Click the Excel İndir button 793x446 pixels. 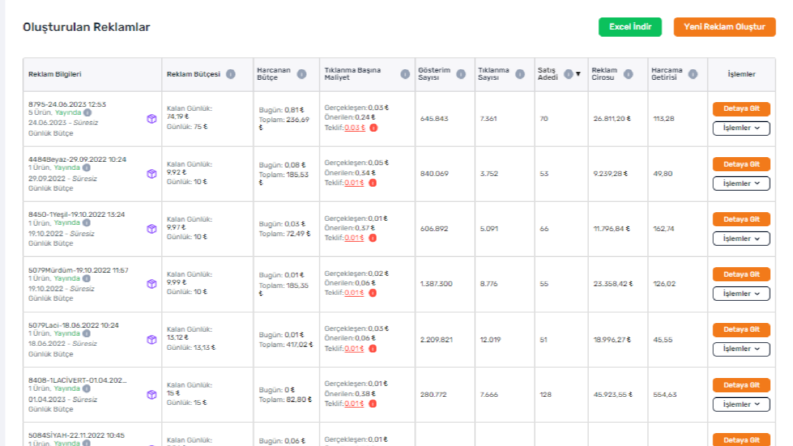[x=630, y=27]
